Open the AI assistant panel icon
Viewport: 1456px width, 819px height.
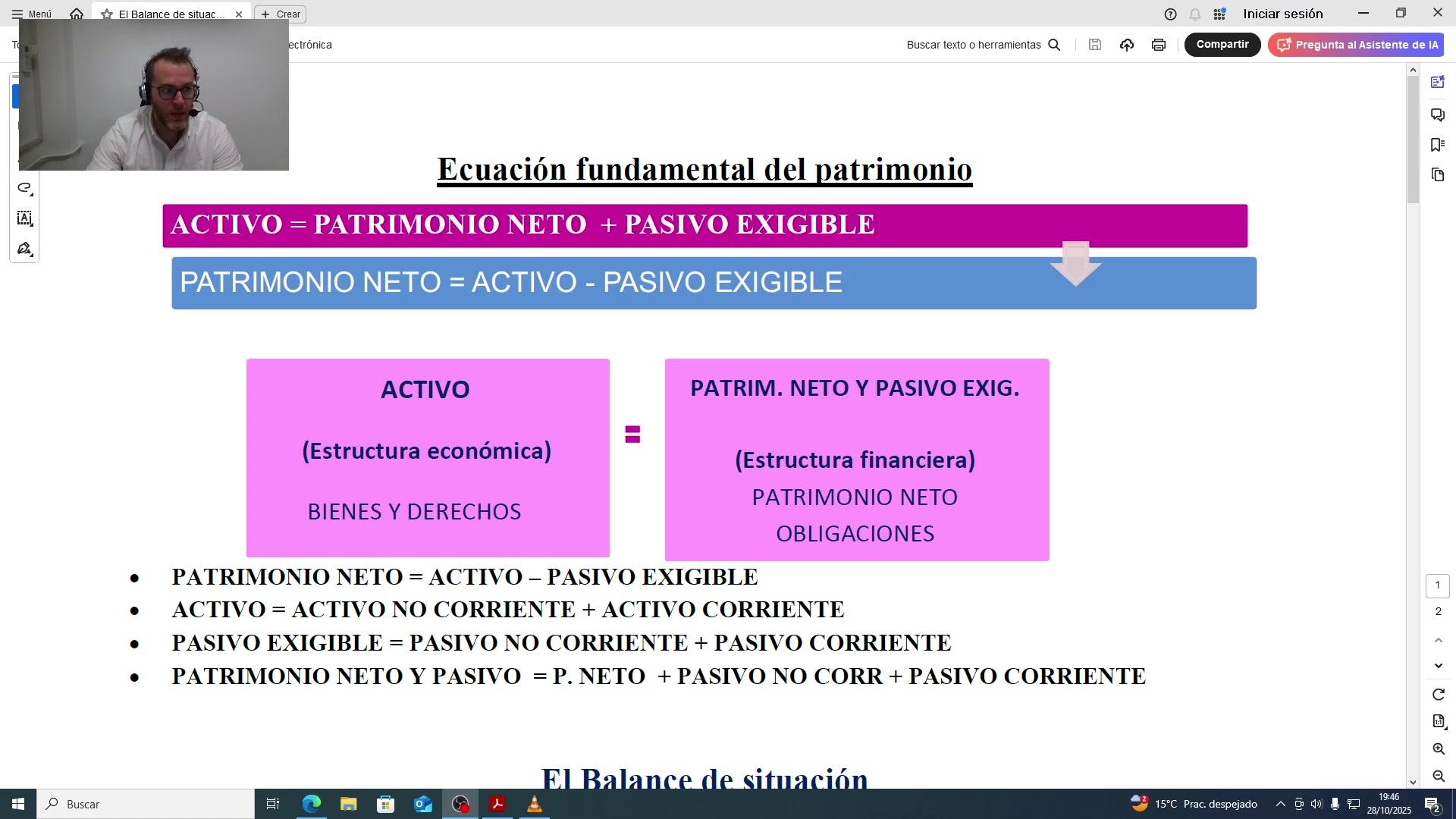pos(1437,82)
